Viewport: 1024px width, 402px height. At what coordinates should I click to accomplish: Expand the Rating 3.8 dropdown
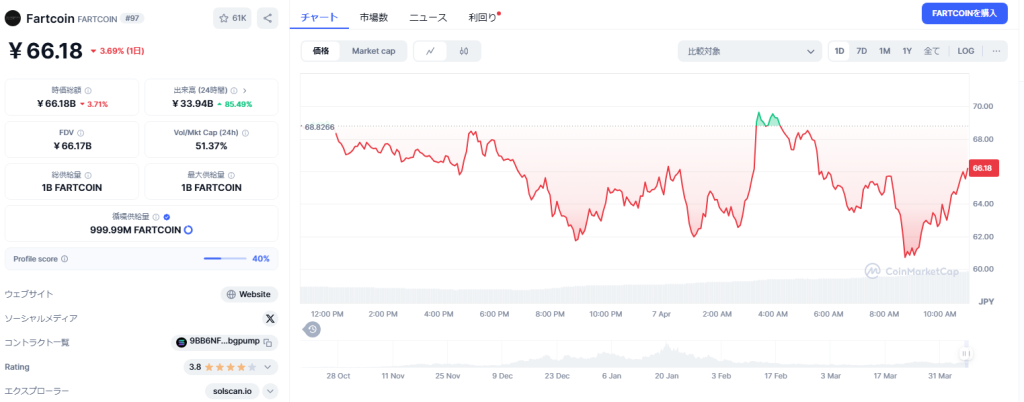pyautogui.click(x=267, y=367)
